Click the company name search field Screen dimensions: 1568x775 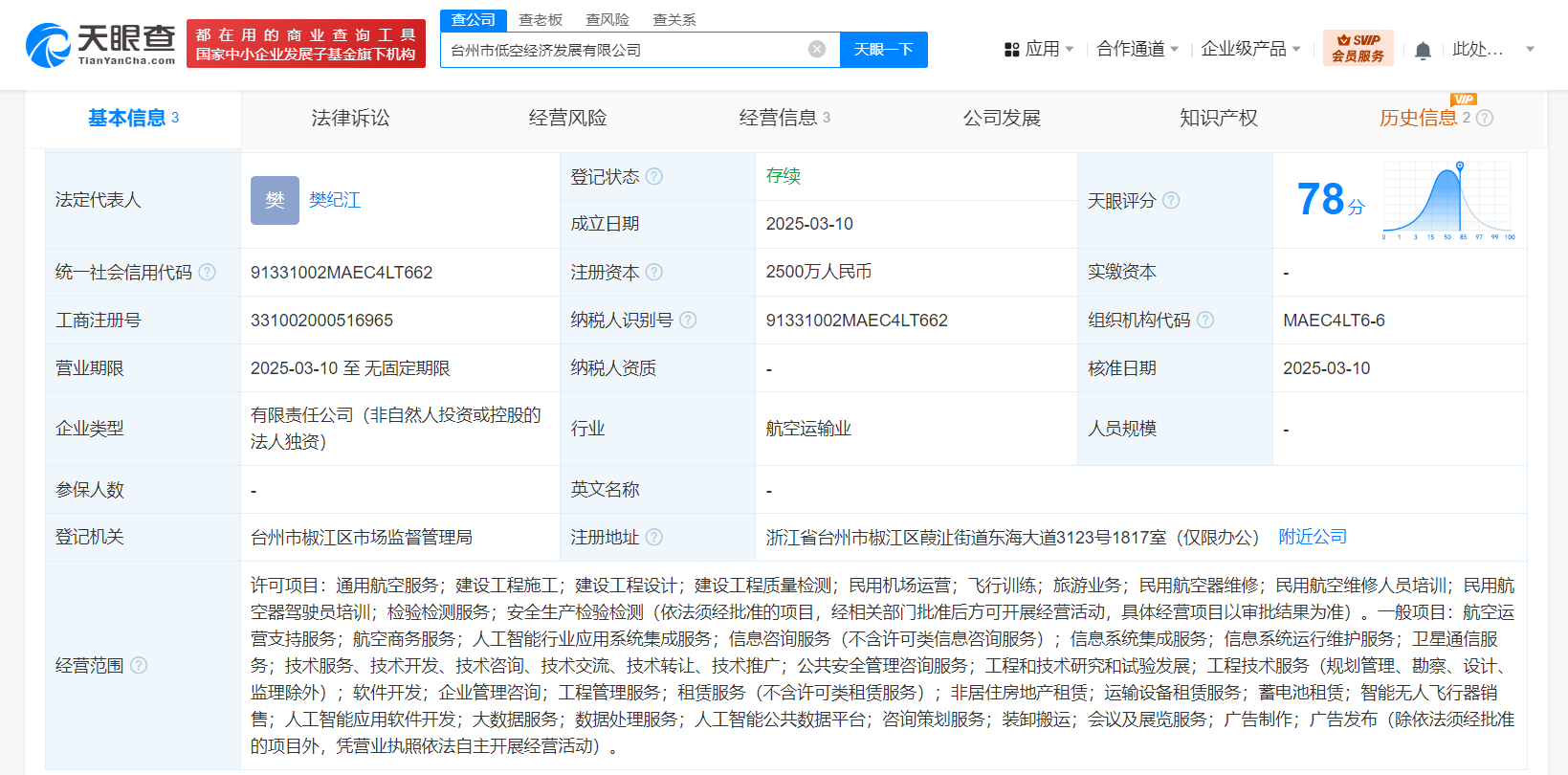pyautogui.click(x=622, y=50)
